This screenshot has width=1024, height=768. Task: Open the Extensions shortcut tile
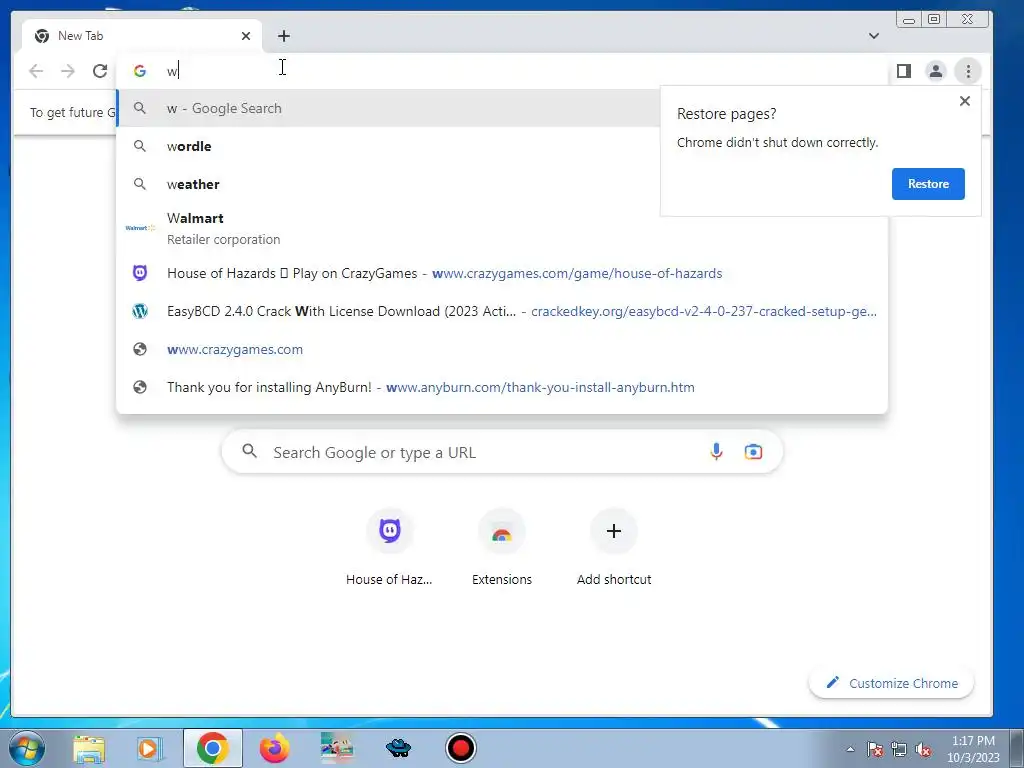502,547
